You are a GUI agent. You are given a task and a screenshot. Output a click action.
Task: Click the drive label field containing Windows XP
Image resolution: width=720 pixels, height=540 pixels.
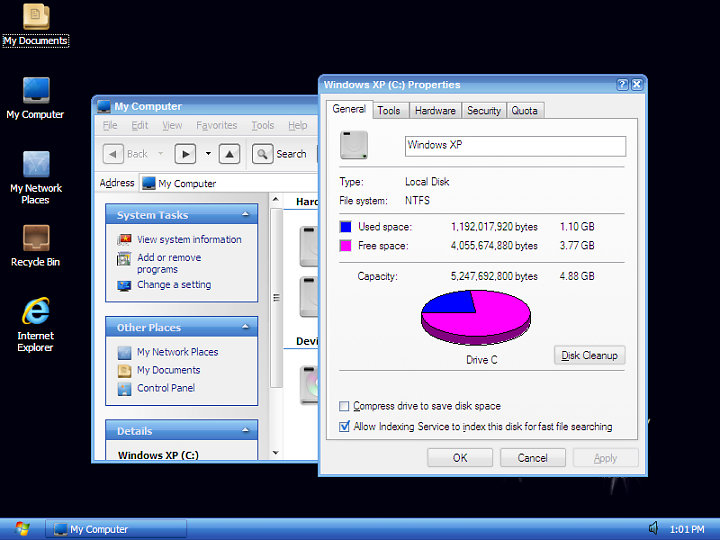(515, 146)
